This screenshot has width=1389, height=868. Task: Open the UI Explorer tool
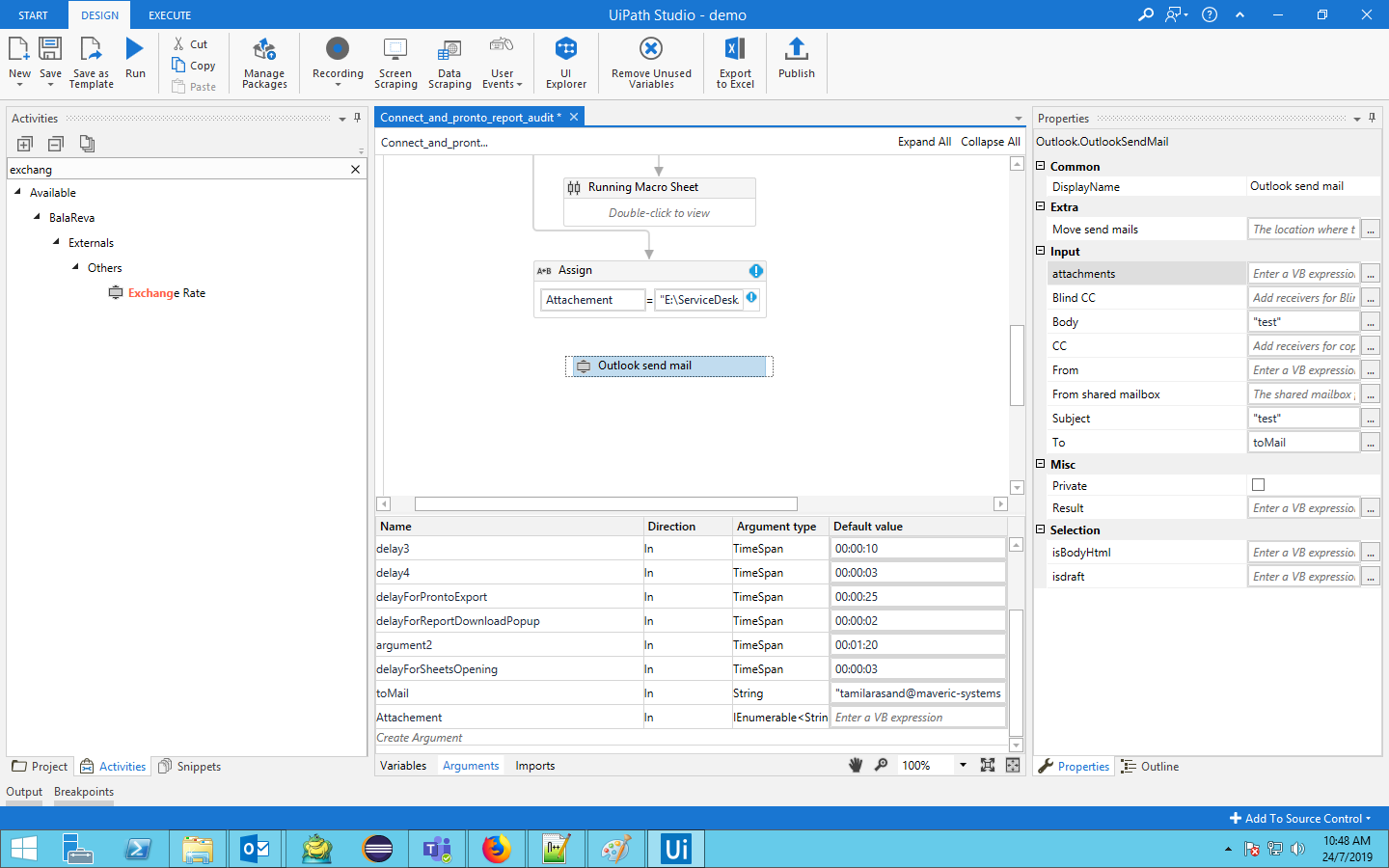565,62
